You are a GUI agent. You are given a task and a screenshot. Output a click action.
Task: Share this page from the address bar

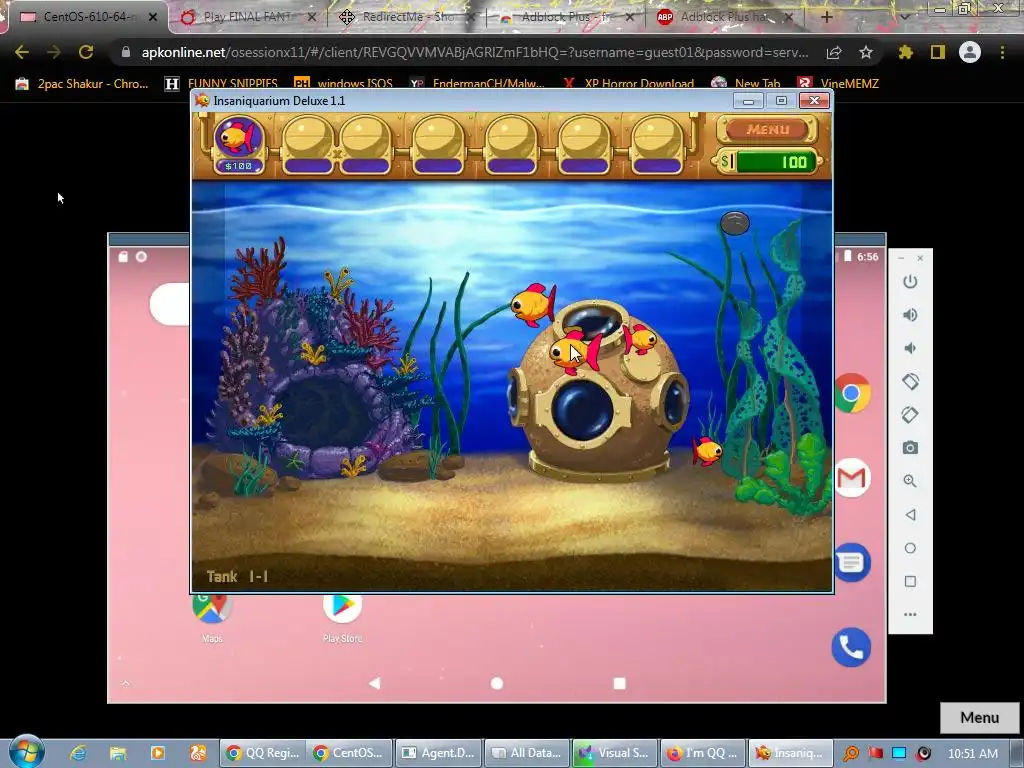[834, 52]
